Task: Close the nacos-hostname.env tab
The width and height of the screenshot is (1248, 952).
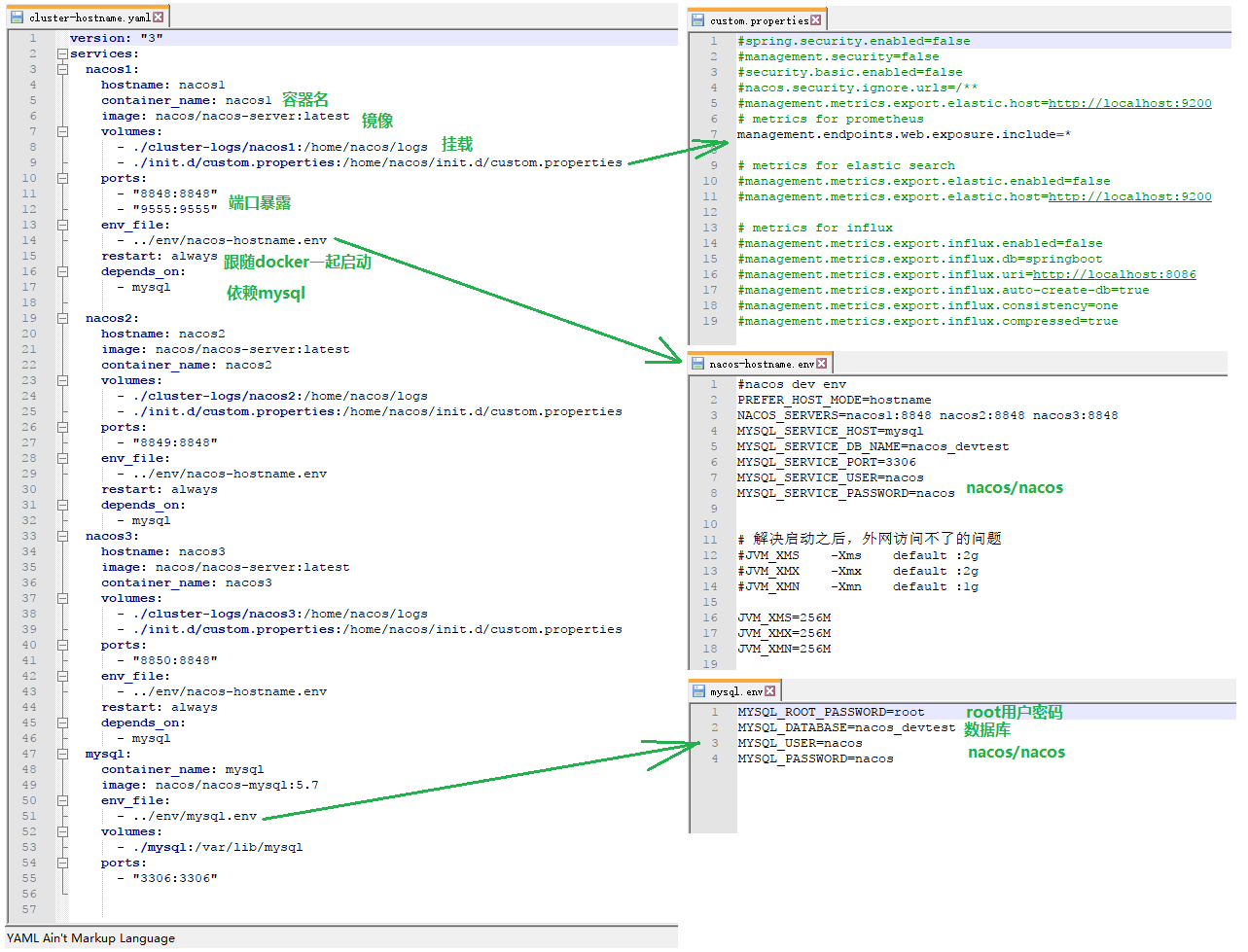Action: click(x=822, y=364)
